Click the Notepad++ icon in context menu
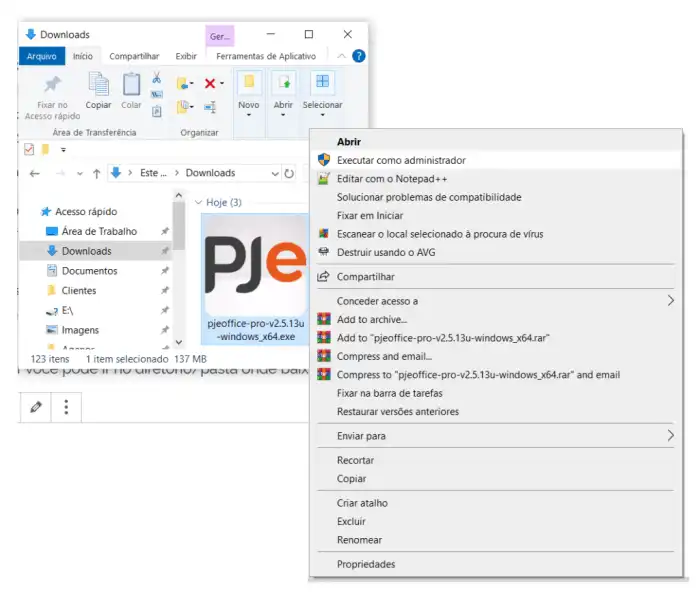 tap(324, 179)
